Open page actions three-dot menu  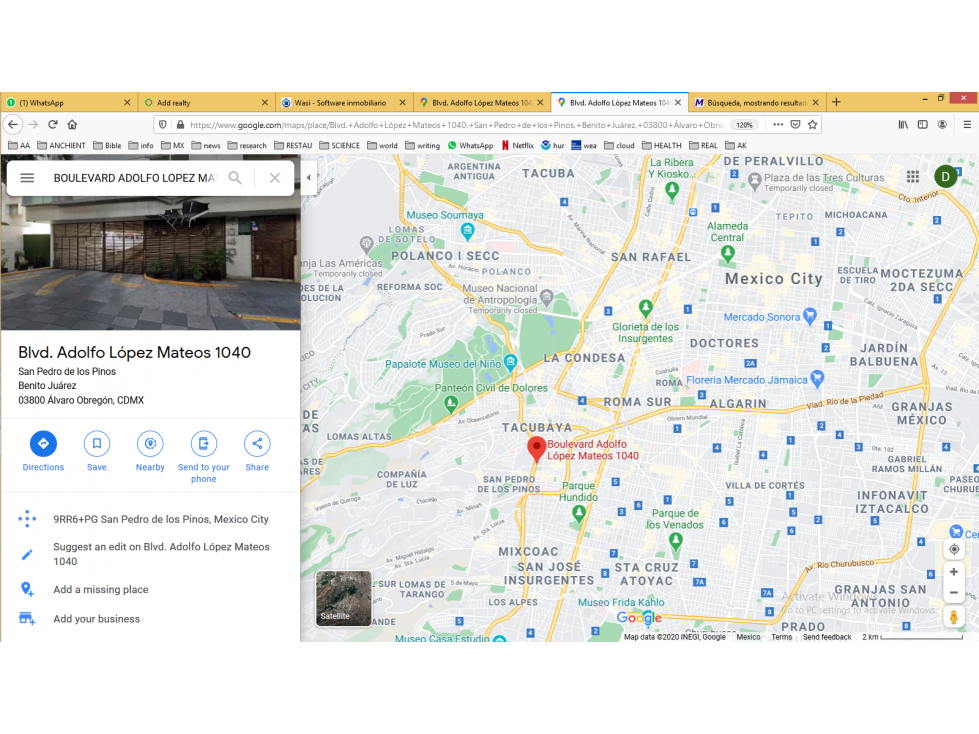click(x=778, y=124)
